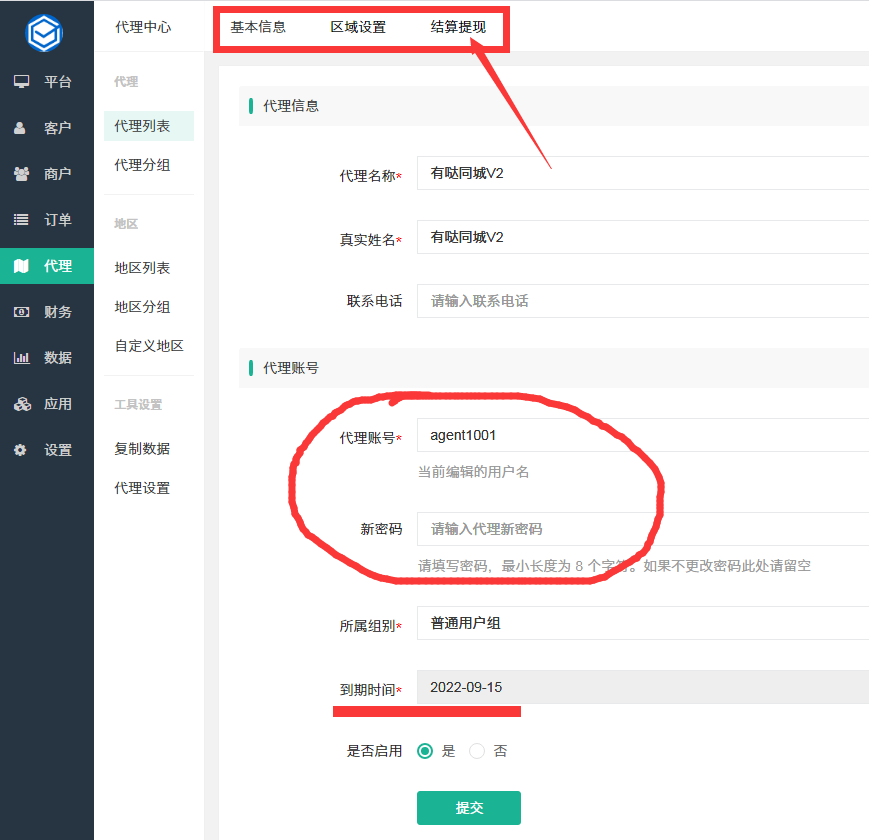Open 代理列表 in the submenu
This screenshot has width=869, height=840.
tap(149, 126)
